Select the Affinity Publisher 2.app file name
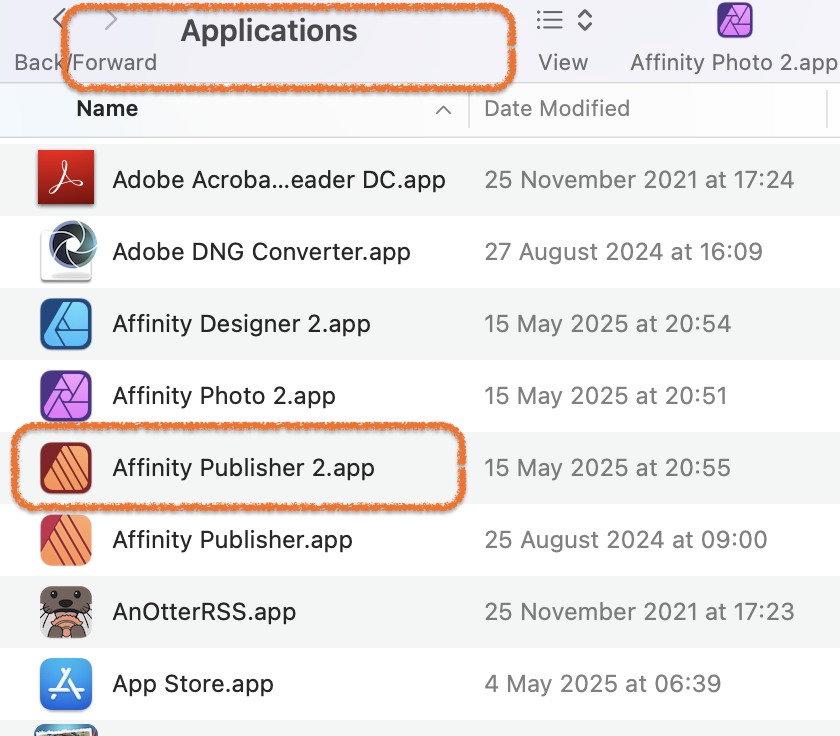Screen dimensions: 840x736 [243, 468]
